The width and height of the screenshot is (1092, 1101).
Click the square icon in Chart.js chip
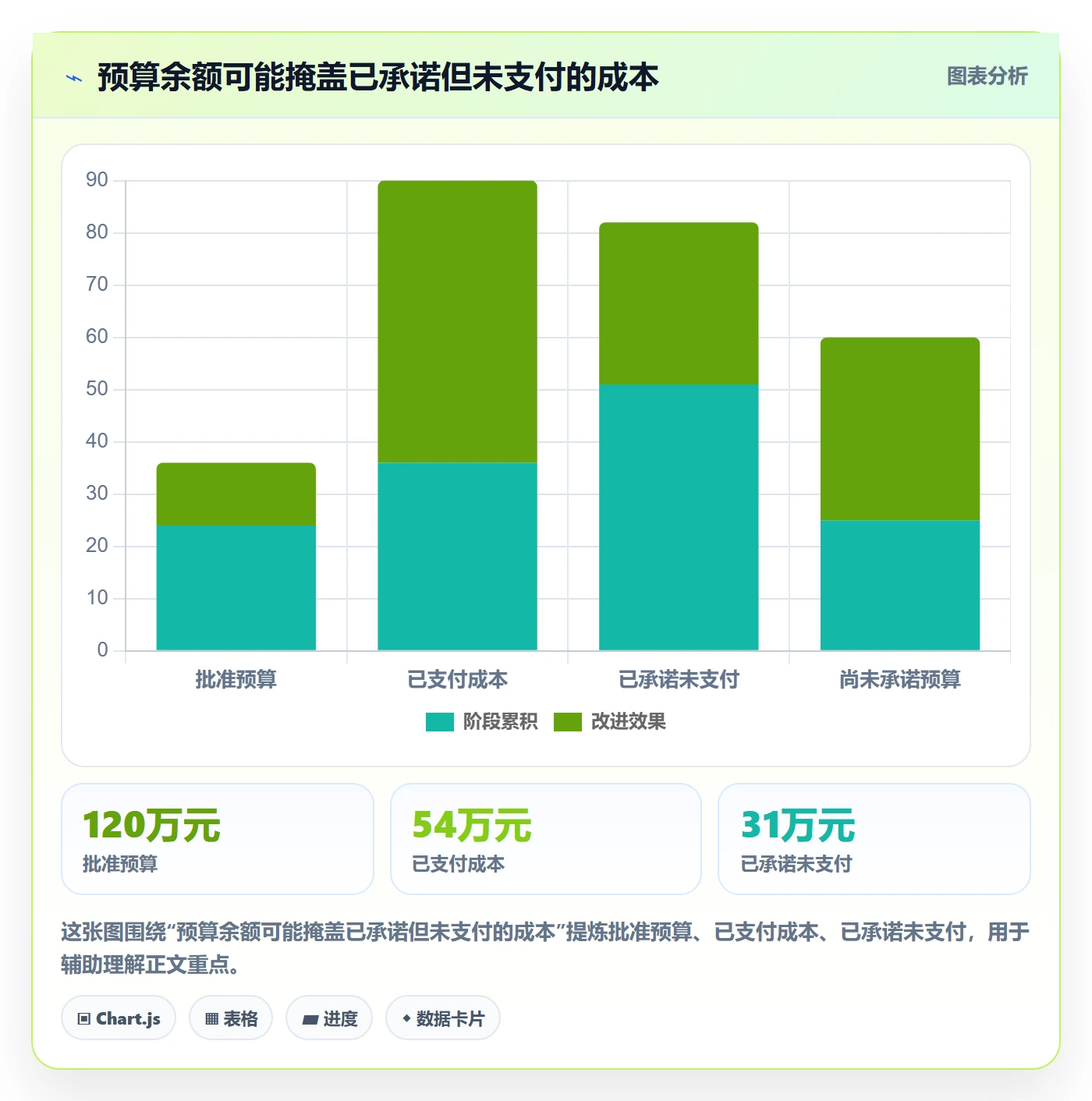(84, 1018)
